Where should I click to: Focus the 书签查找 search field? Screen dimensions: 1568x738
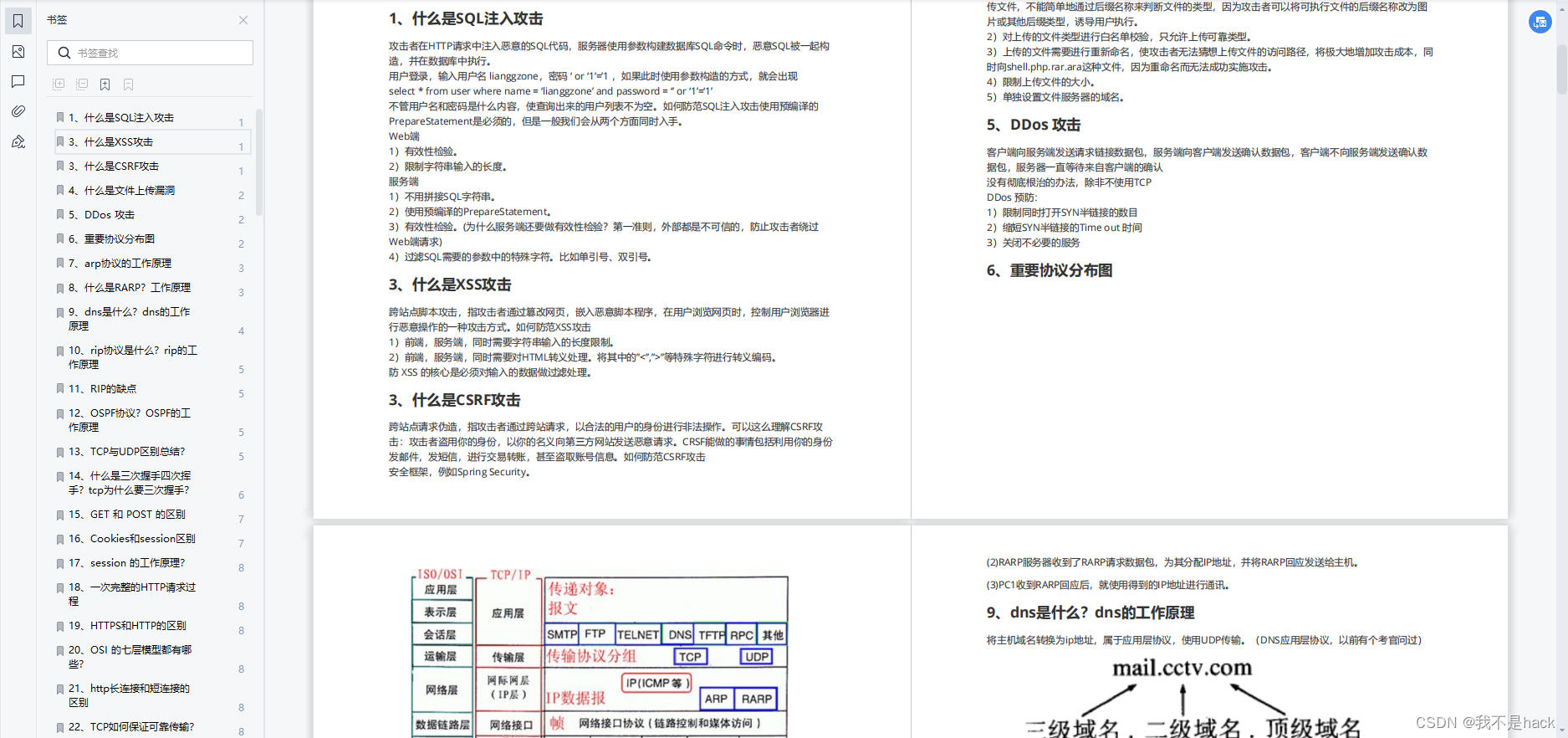[x=151, y=53]
